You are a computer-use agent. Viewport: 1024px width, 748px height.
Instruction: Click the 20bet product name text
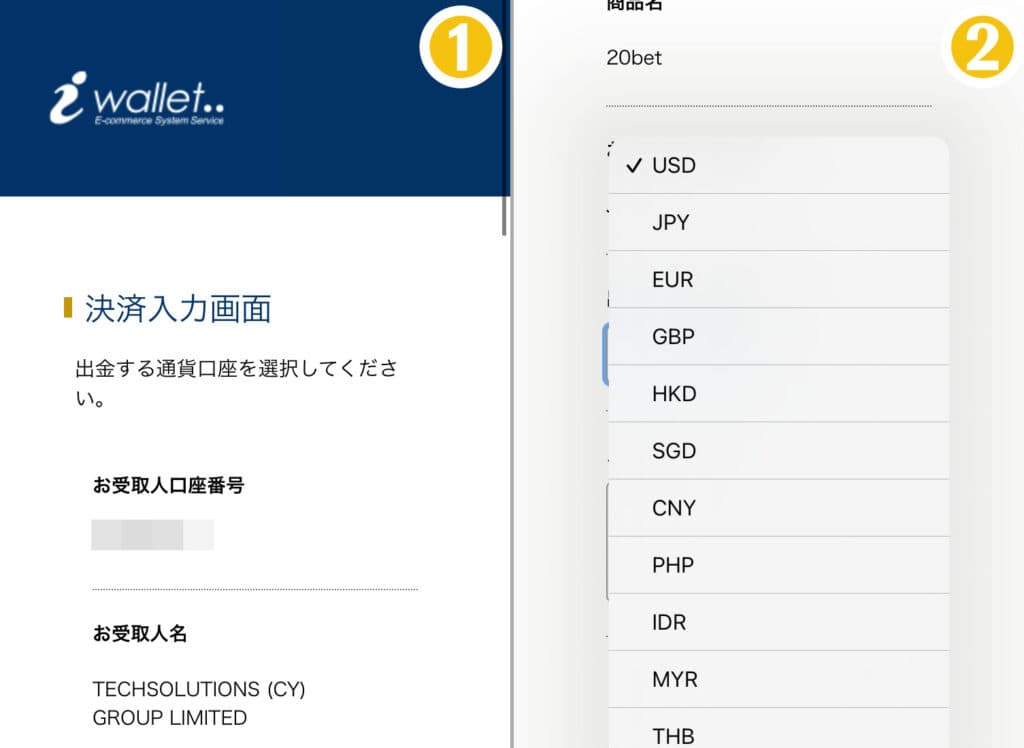coord(633,58)
